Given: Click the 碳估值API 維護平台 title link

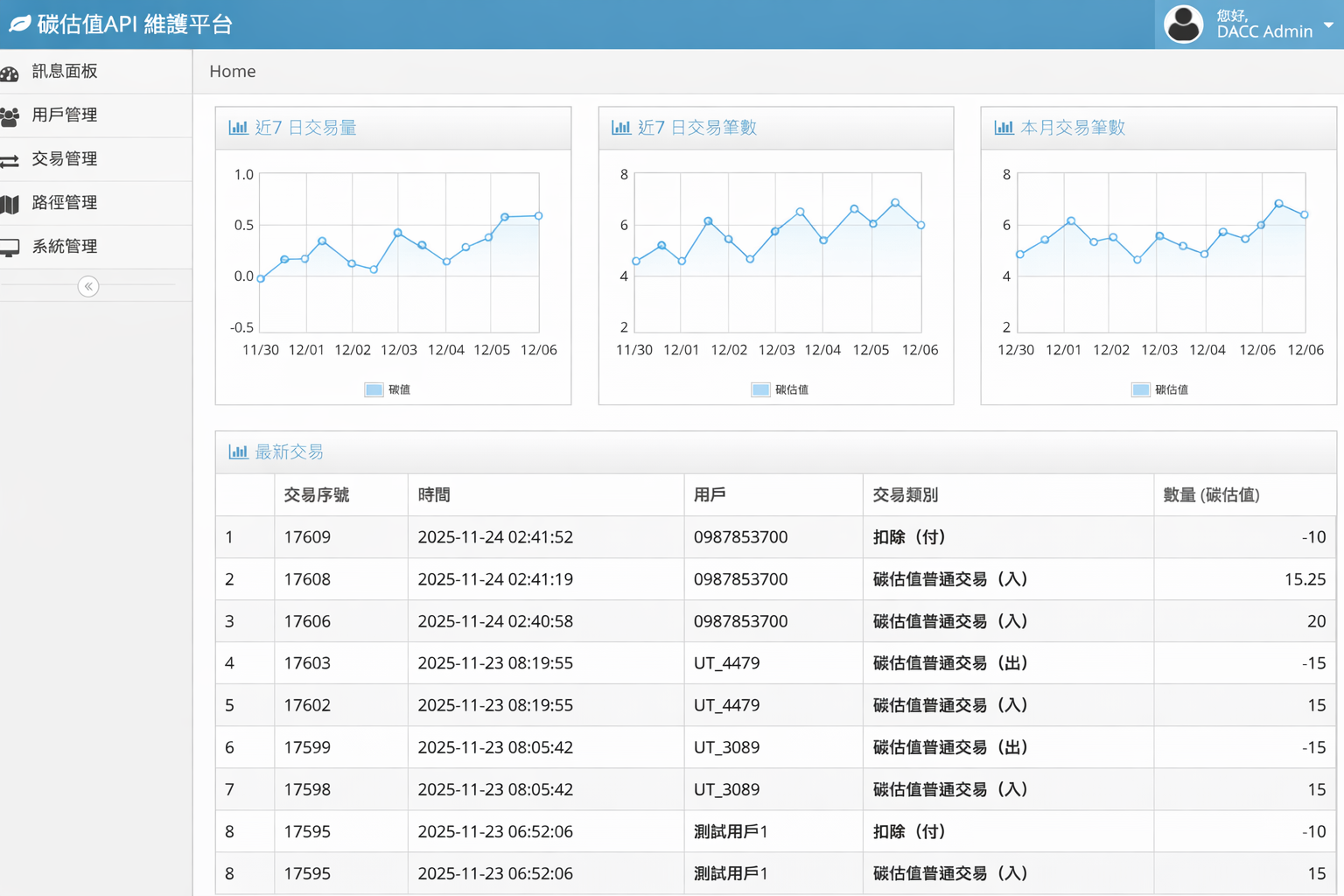Looking at the screenshot, I should coord(135,24).
